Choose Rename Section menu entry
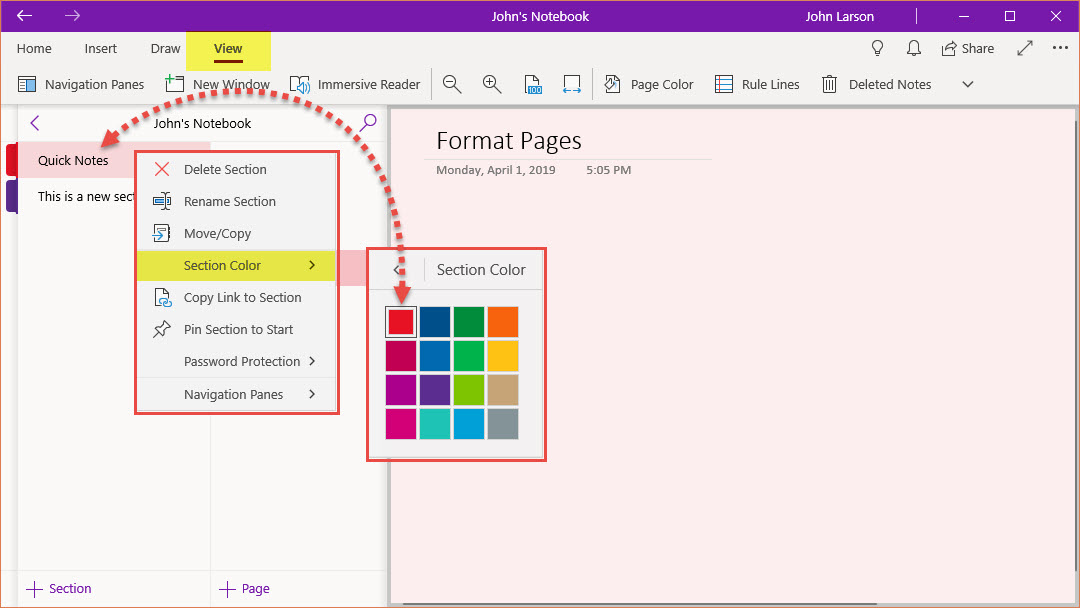 click(229, 201)
